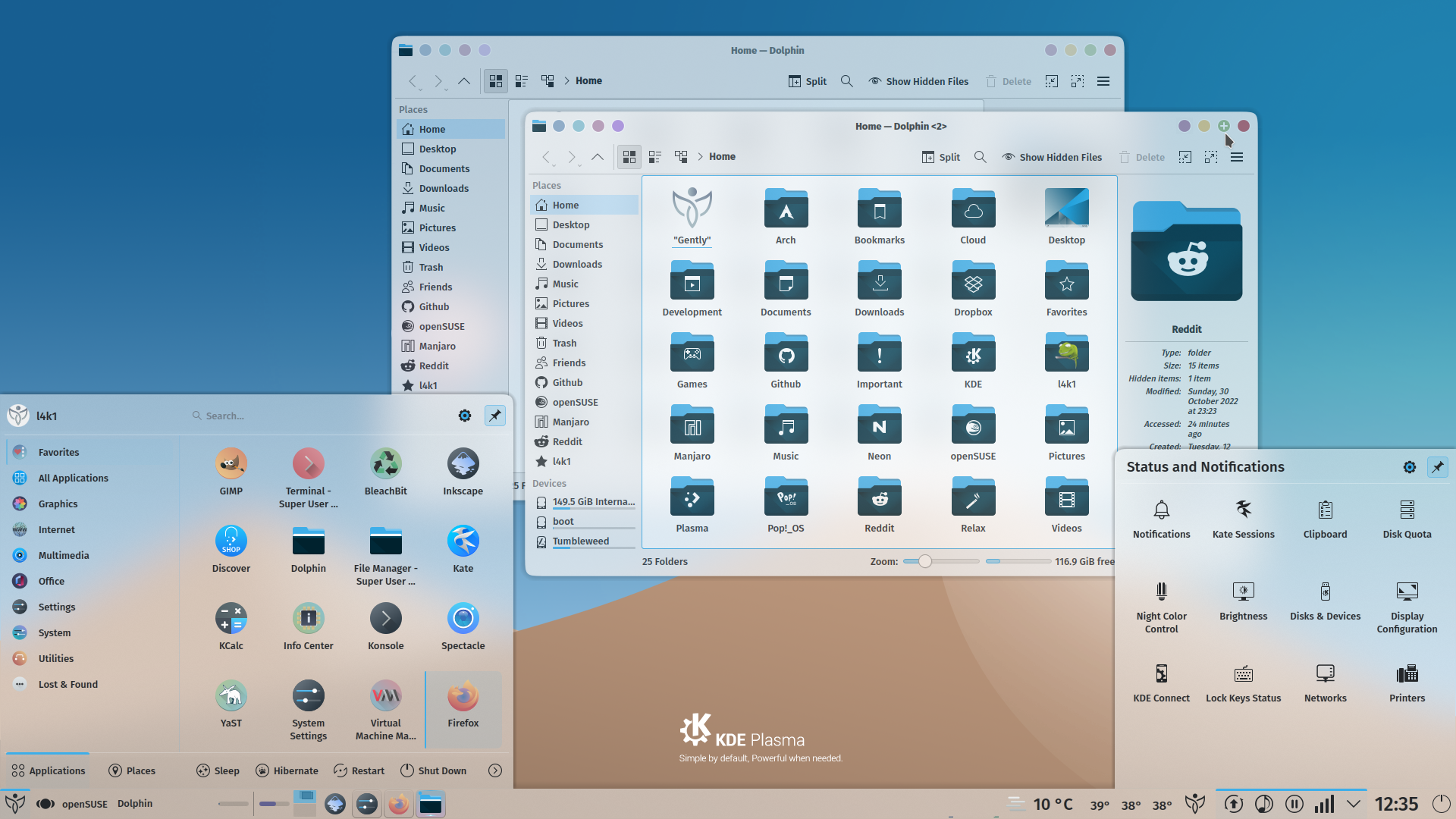Select Tumbleweed device in Dolphin <2> sidebar

tap(584, 541)
